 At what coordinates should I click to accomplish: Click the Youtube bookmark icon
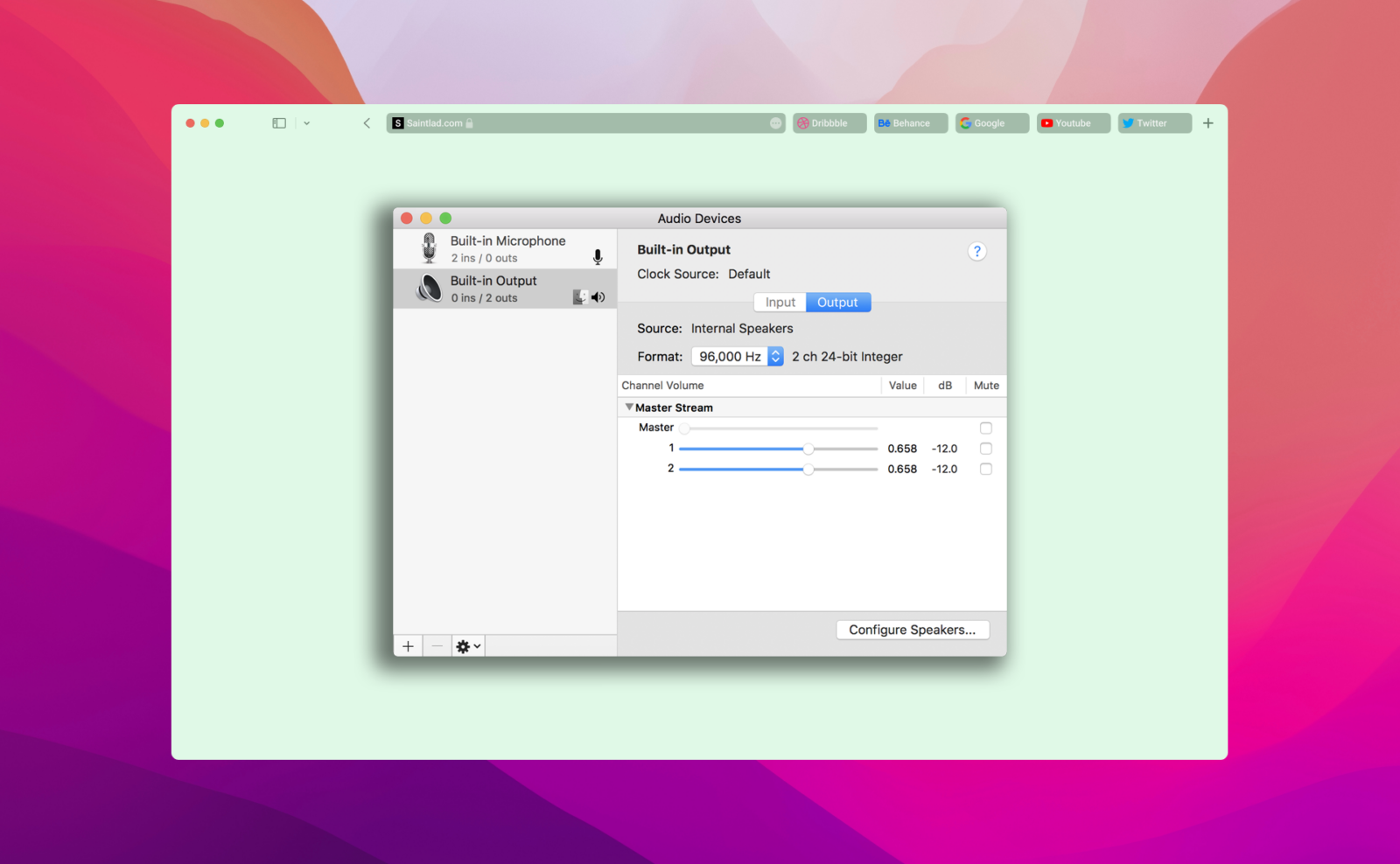(1048, 122)
